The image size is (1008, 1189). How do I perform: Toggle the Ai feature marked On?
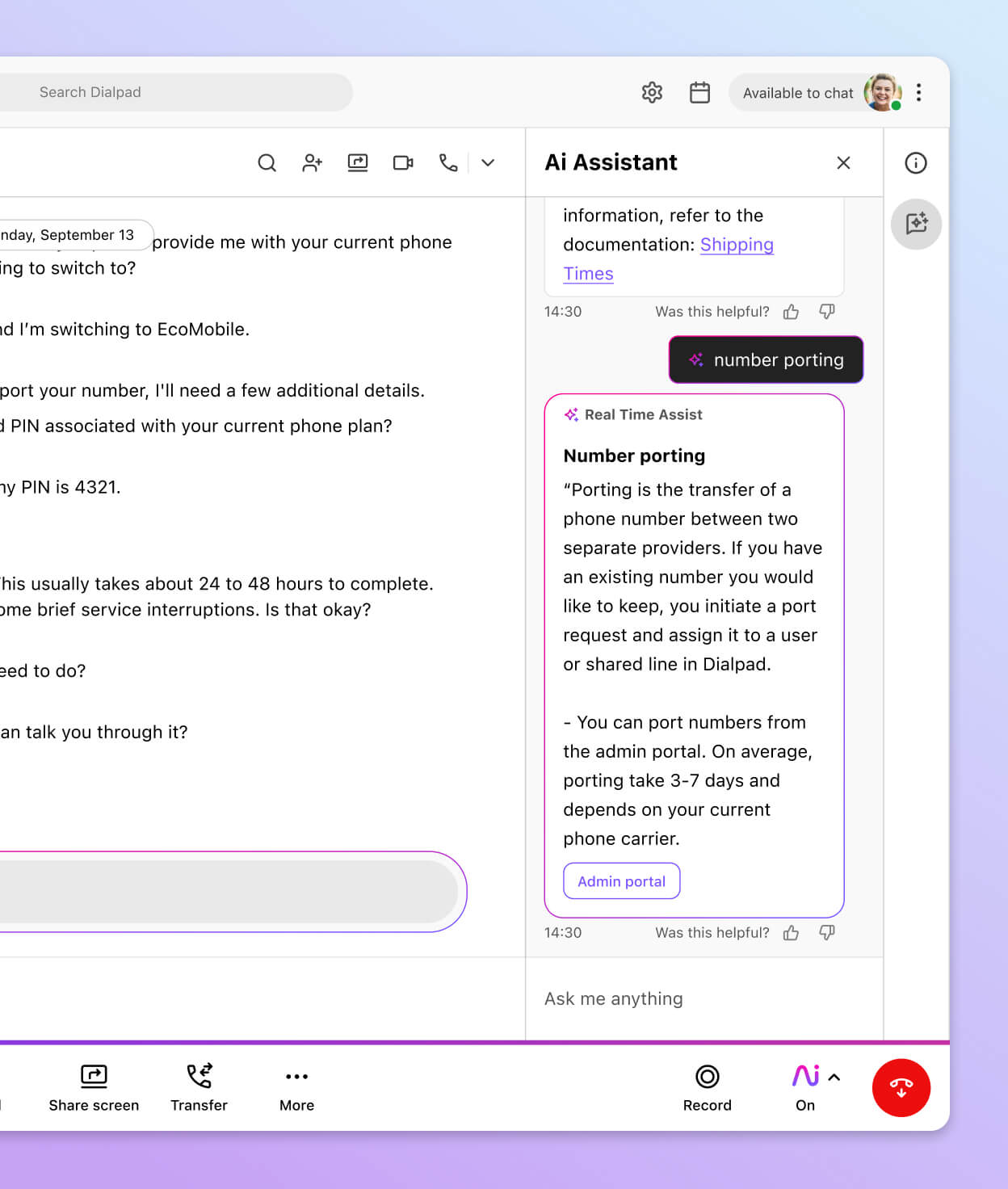[804, 1077]
